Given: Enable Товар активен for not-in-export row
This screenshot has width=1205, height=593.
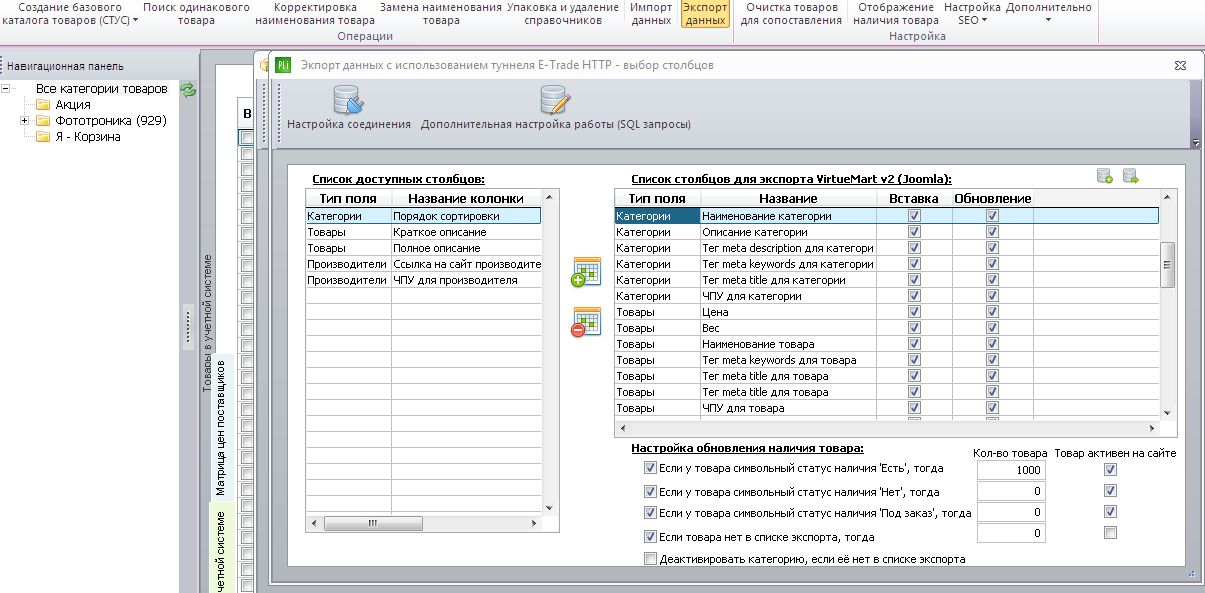Looking at the screenshot, I should (x=1109, y=534).
